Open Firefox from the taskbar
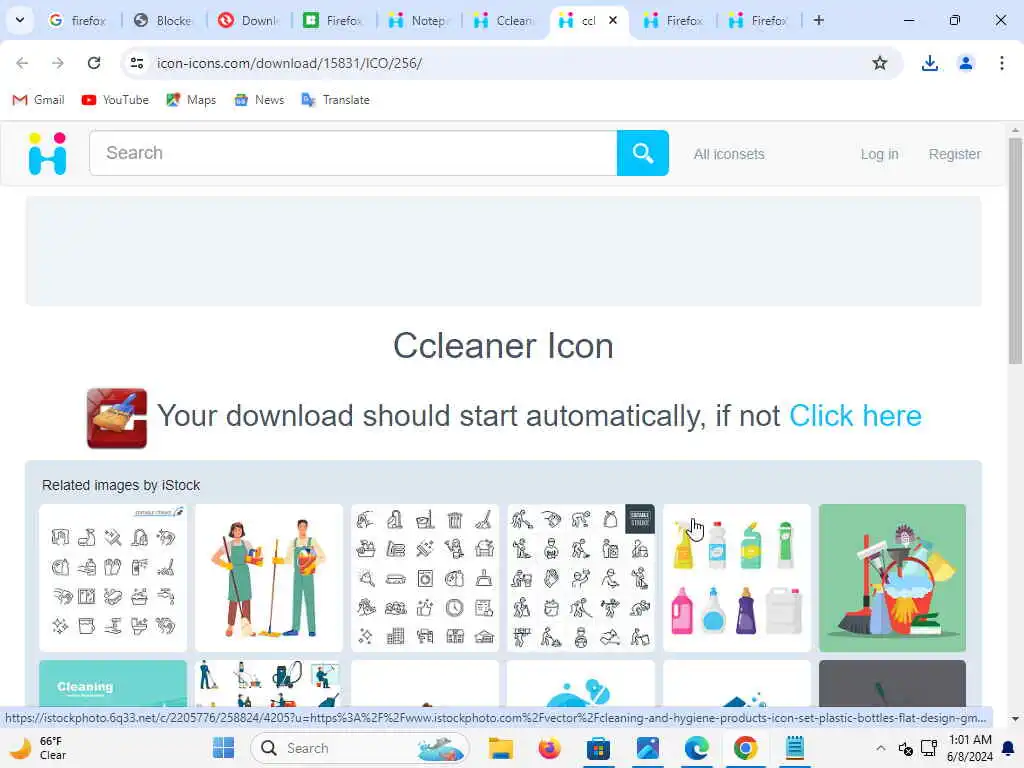The width and height of the screenshot is (1024, 768). coord(549,748)
